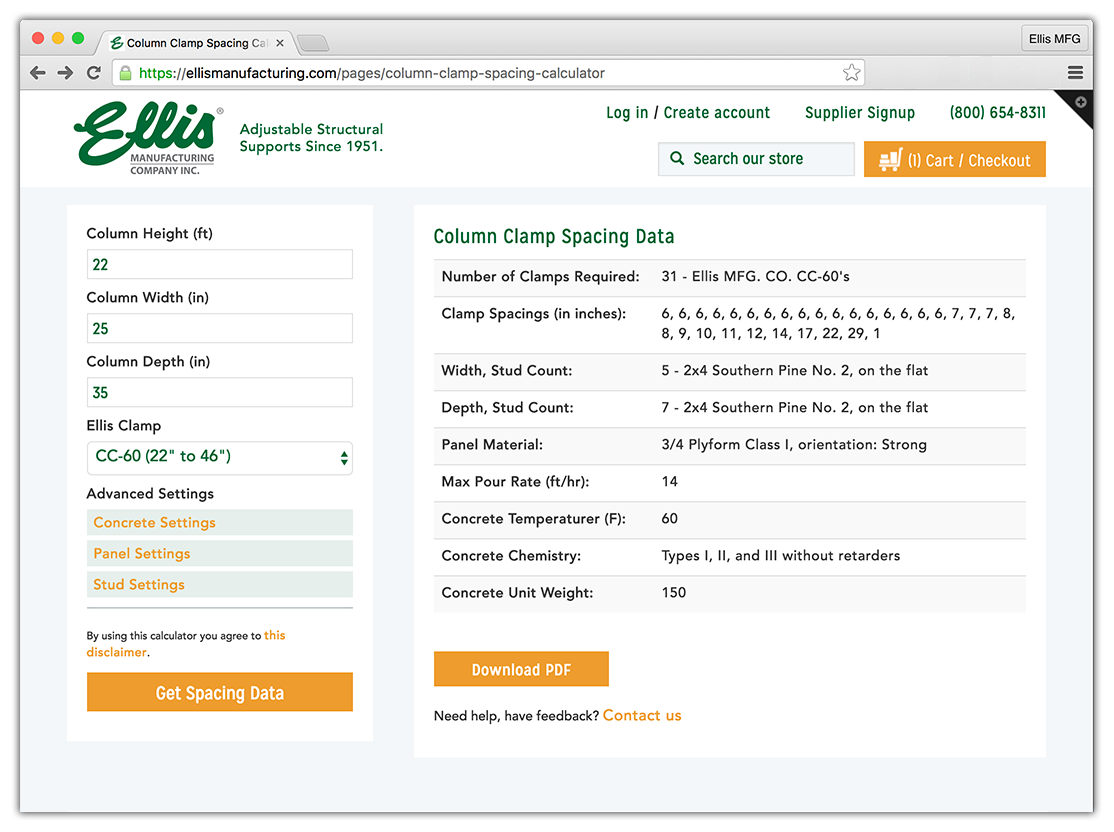Click the browser back arrow

click(38, 73)
